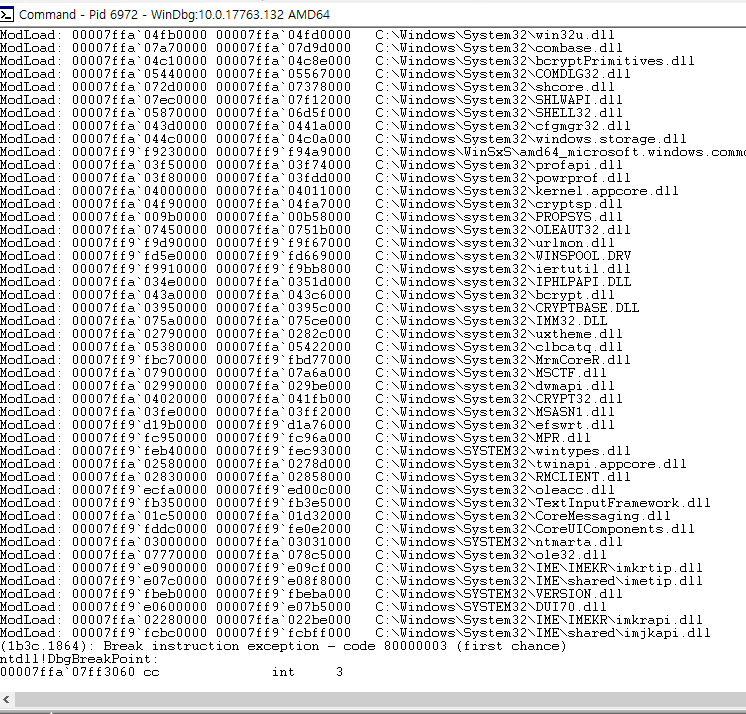Screen dimensions: 746x714
Task: Click the 'int 3' disassembly instruction
Action: point(307,672)
